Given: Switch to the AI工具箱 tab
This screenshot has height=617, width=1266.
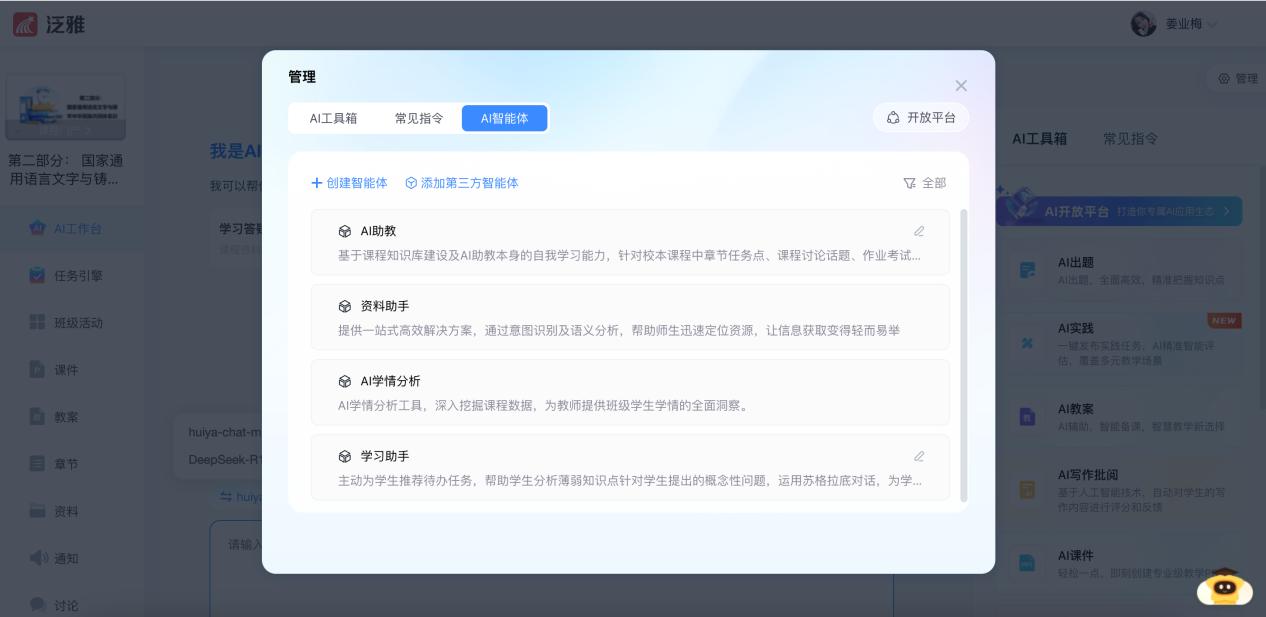Looking at the screenshot, I should 333,118.
